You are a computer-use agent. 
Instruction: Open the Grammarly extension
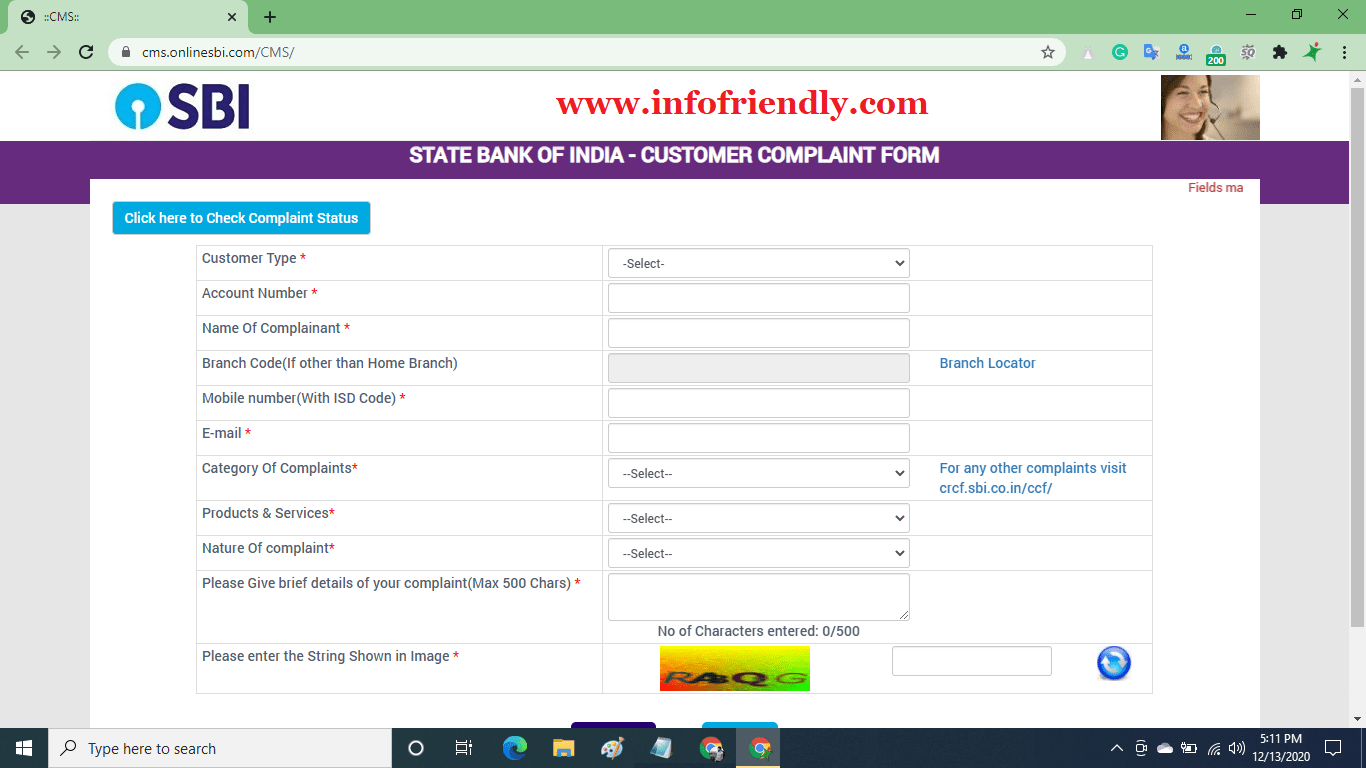point(1119,51)
